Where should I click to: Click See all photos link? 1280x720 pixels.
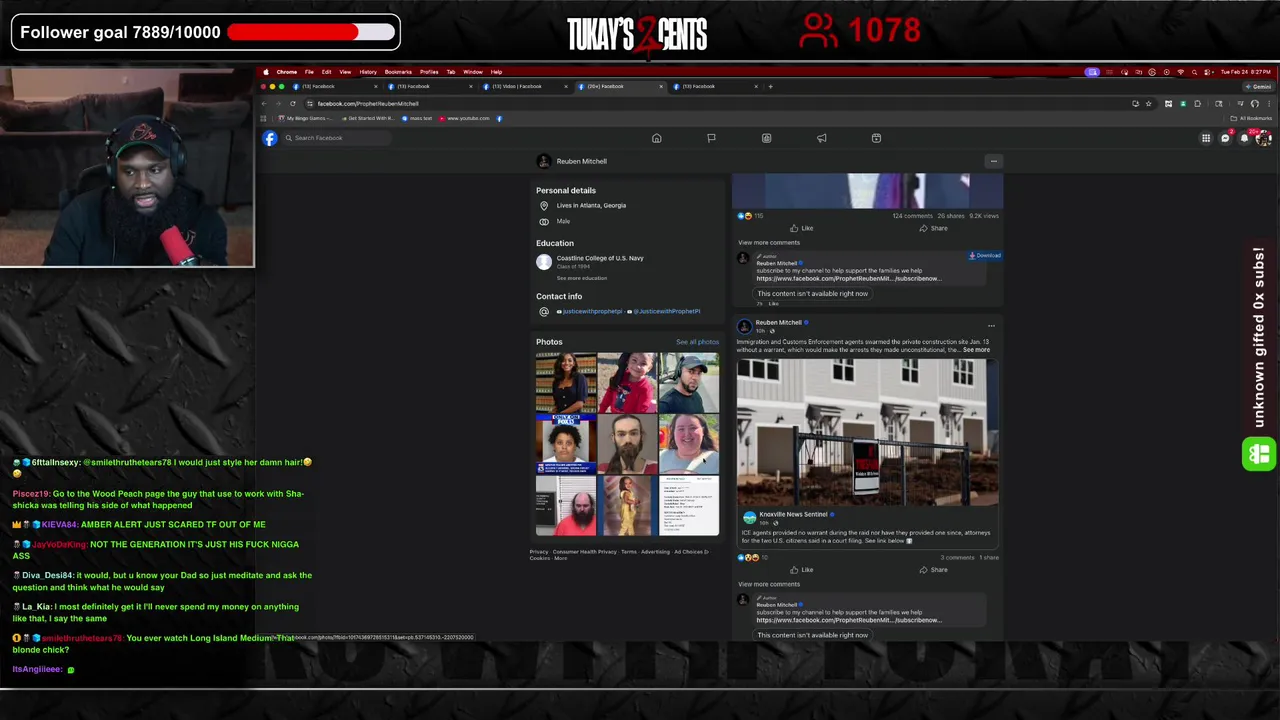tap(697, 342)
